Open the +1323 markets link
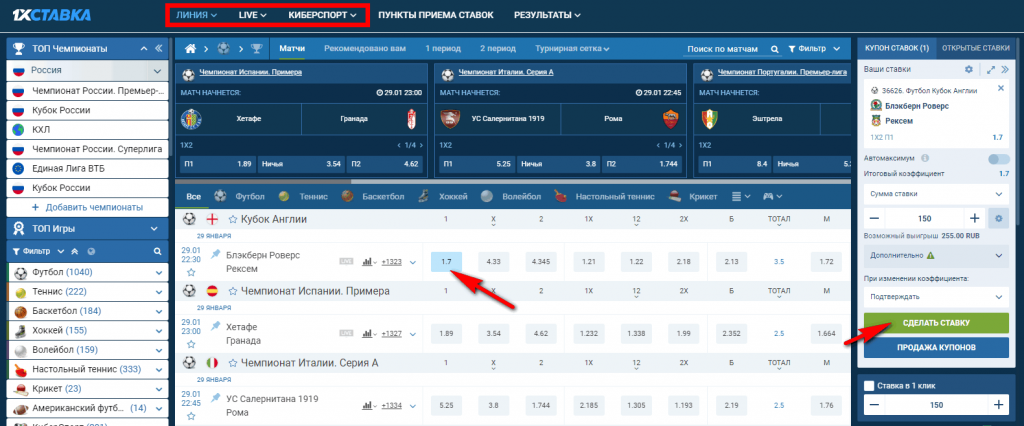Viewport: 1024px width, 426px height. tap(391, 262)
